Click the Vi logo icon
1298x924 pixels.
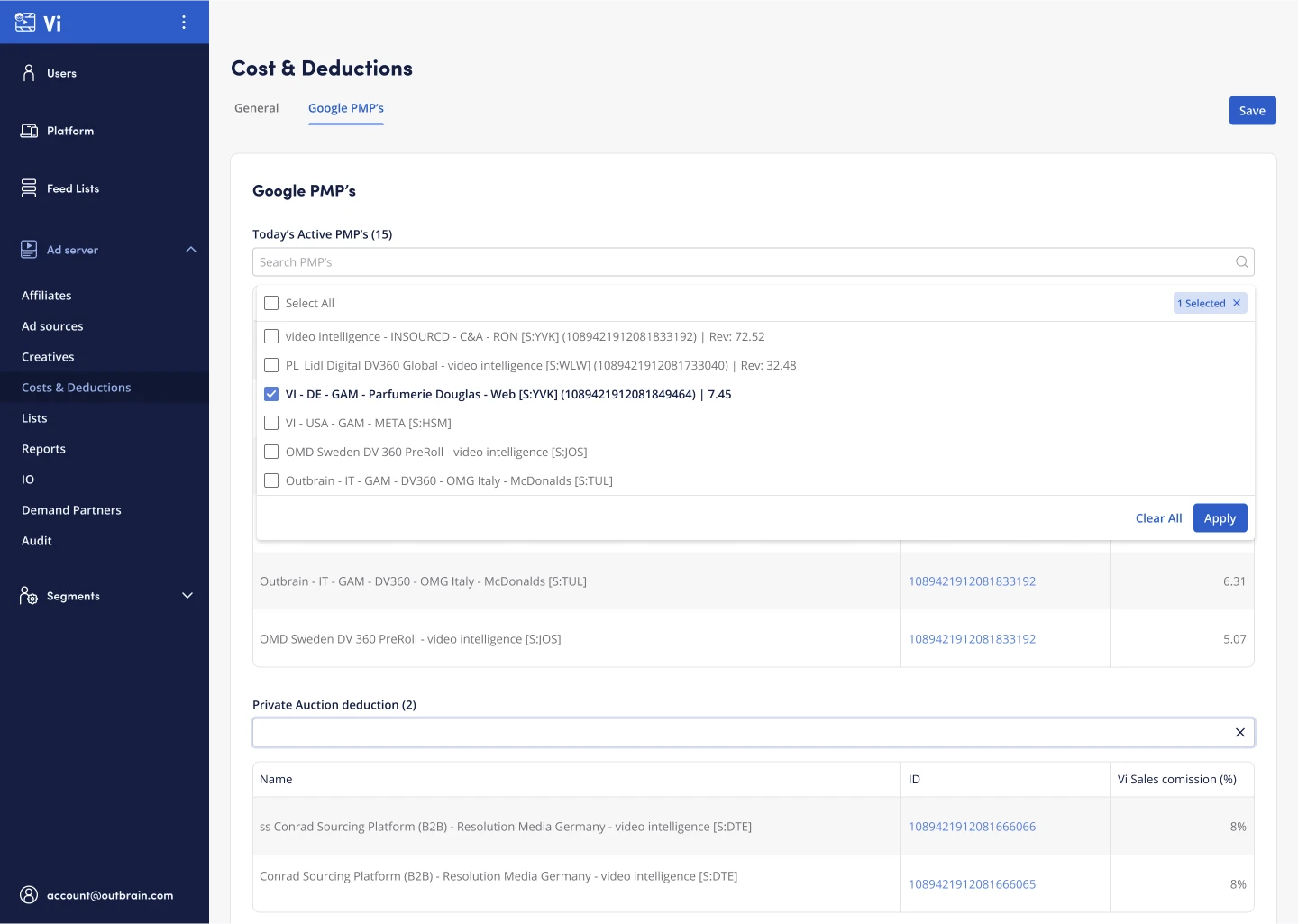point(26,23)
